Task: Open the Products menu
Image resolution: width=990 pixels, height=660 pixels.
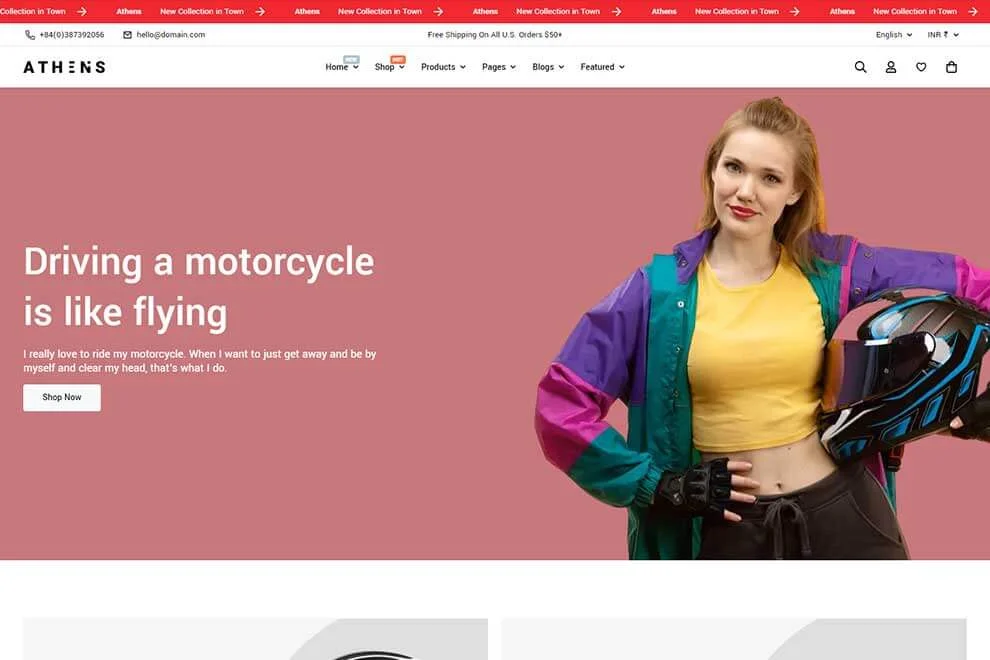Action: (443, 67)
